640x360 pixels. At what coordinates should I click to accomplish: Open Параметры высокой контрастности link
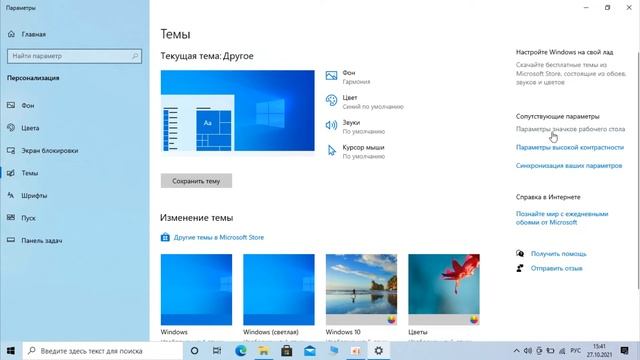click(x=570, y=147)
